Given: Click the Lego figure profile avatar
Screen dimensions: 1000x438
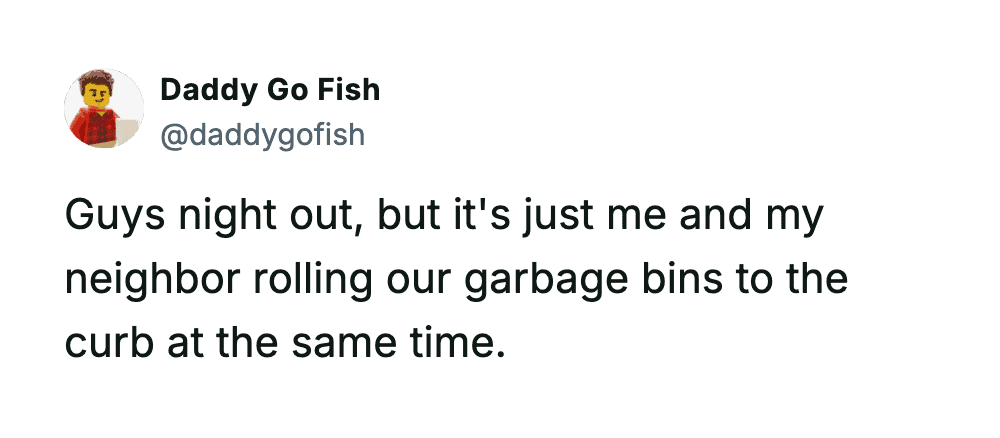Looking at the screenshot, I should tap(104, 109).
